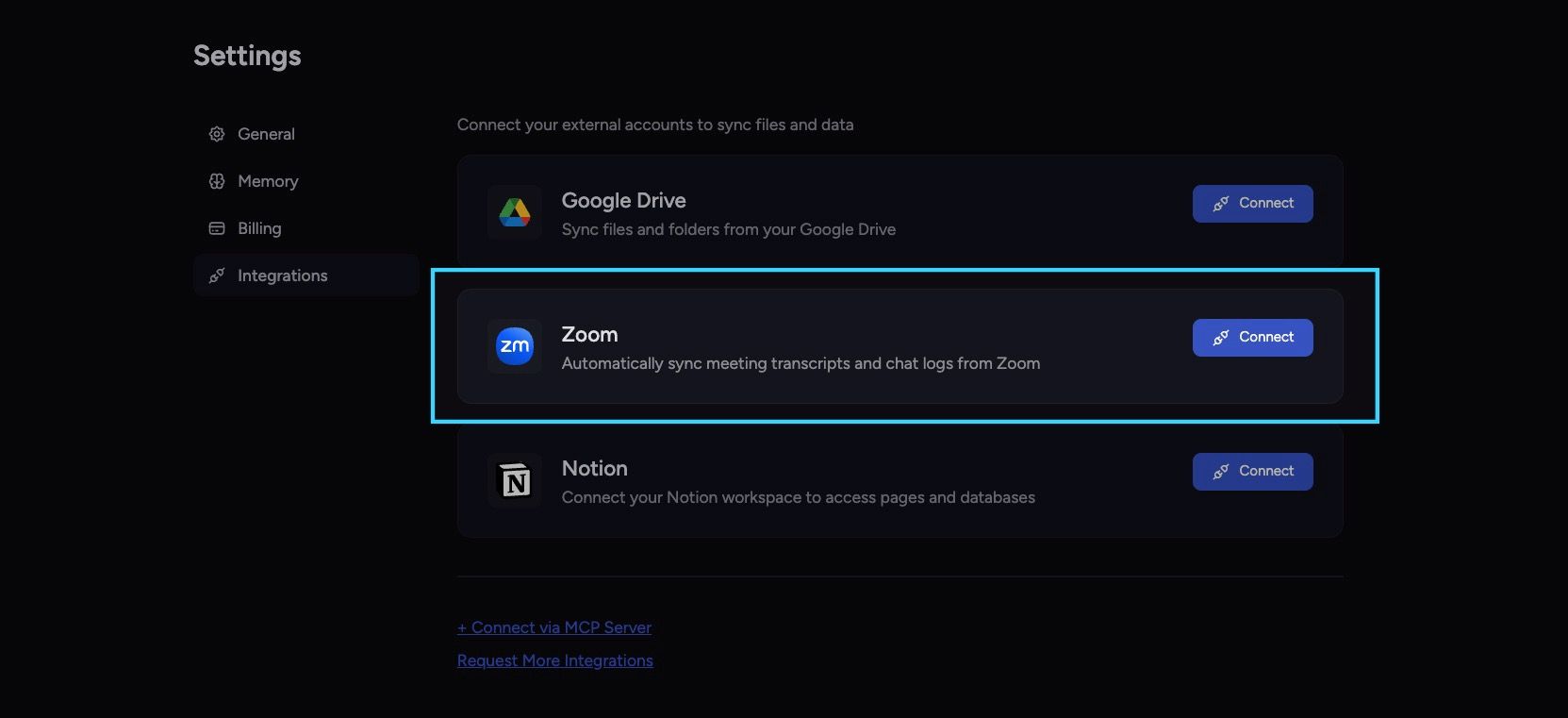Connect the Notion workspace

pyautogui.click(x=1252, y=472)
